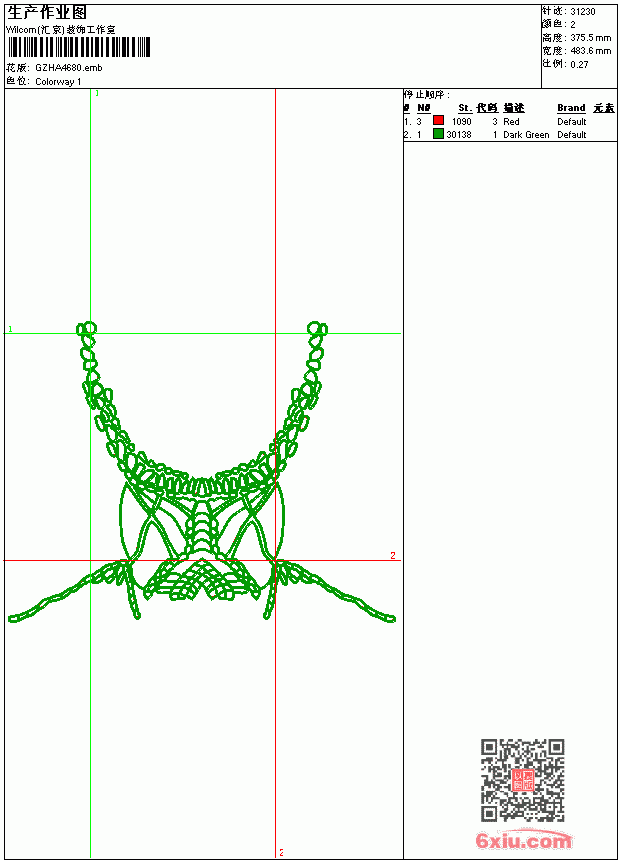Click the N# column header
This screenshot has height=860, width=620.
(x=423, y=108)
